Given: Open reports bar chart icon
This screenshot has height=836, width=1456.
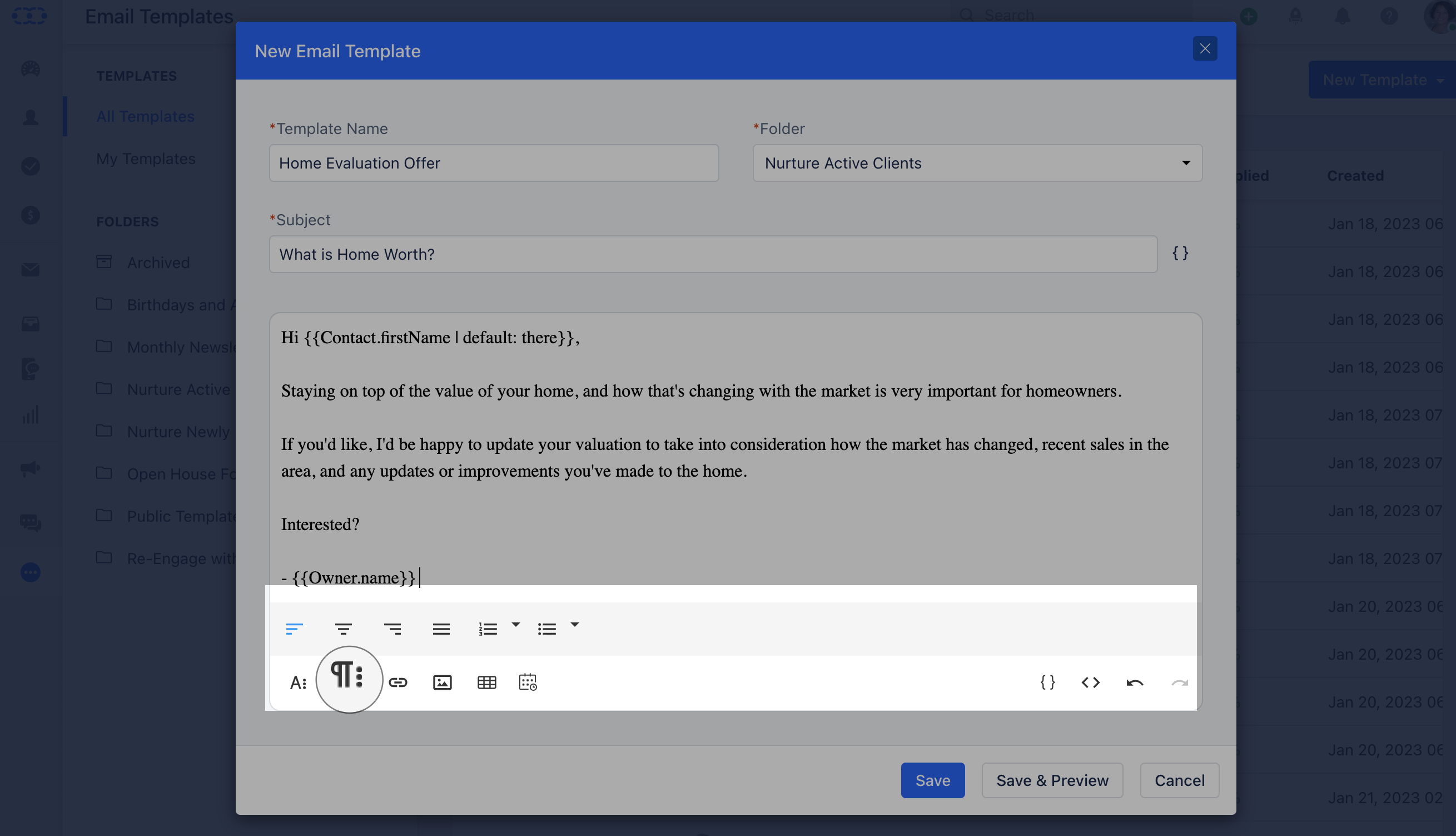Looking at the screenshot, I should [31, 414].
